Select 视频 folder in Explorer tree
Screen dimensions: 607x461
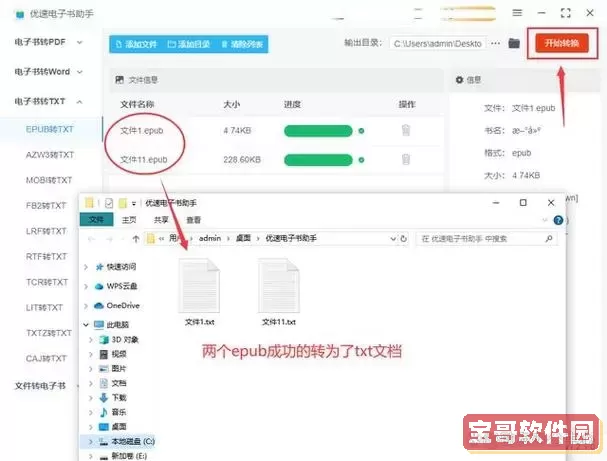(113, 354)
